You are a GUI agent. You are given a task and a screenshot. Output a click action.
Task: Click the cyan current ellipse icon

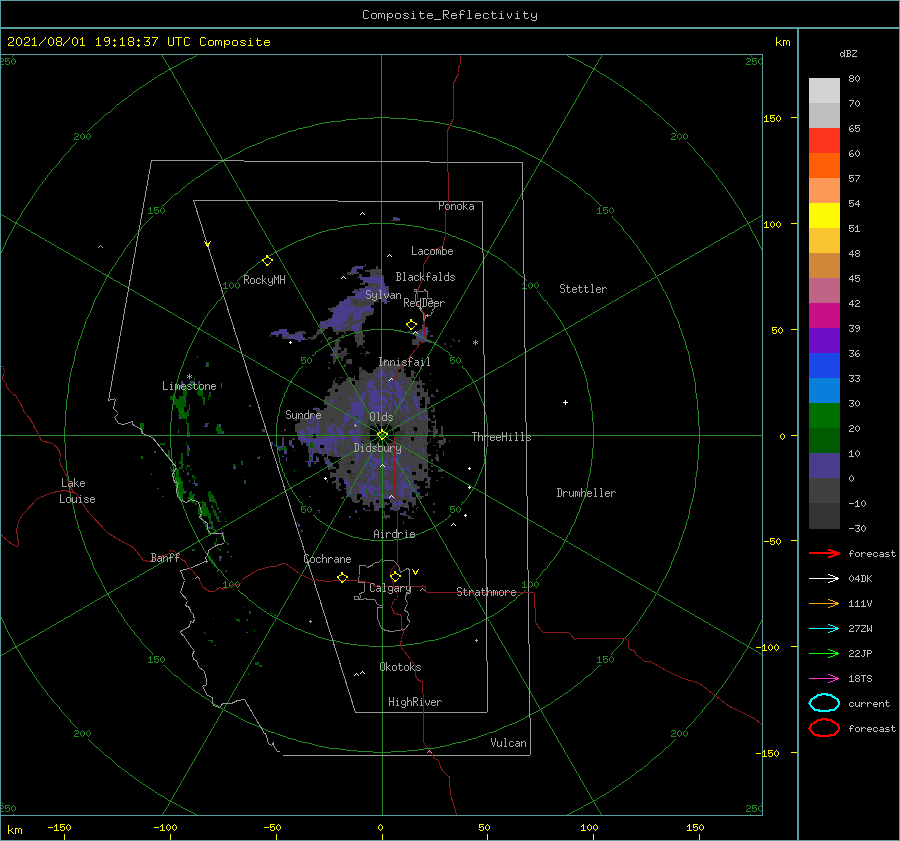point(824,703)
